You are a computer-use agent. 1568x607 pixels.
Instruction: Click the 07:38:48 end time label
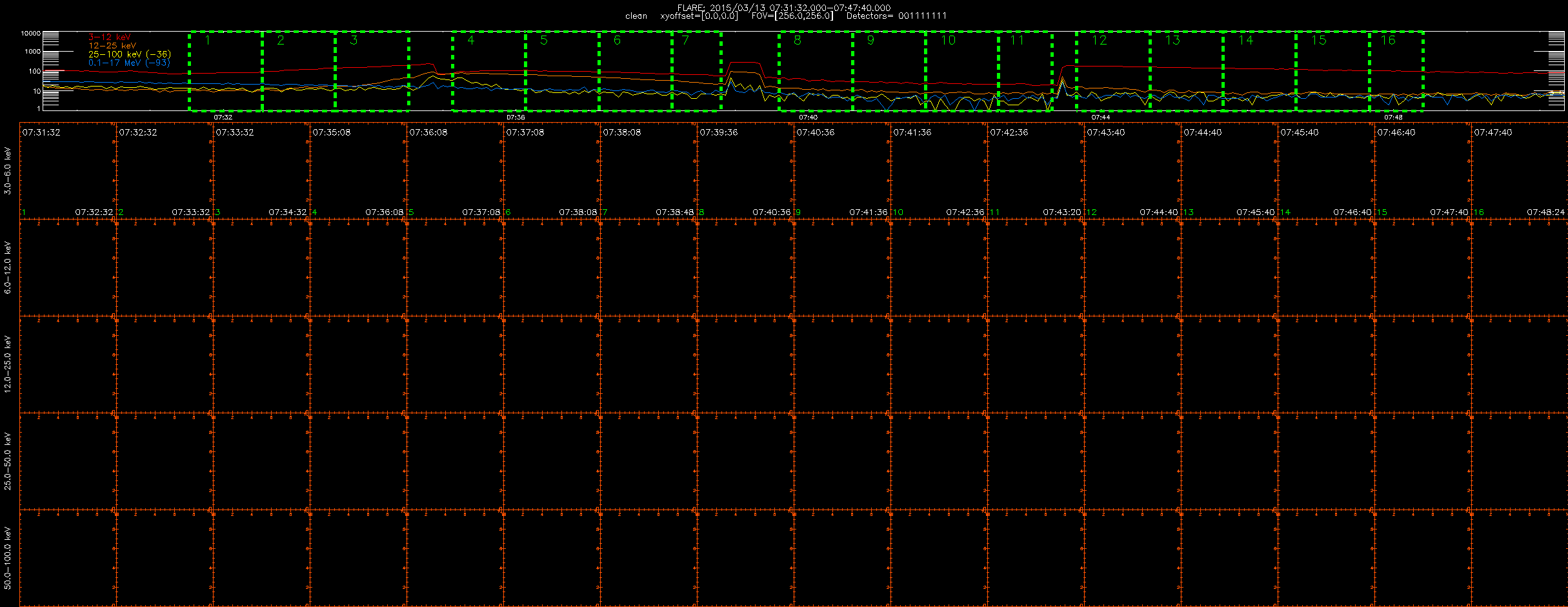click(675, 212)
